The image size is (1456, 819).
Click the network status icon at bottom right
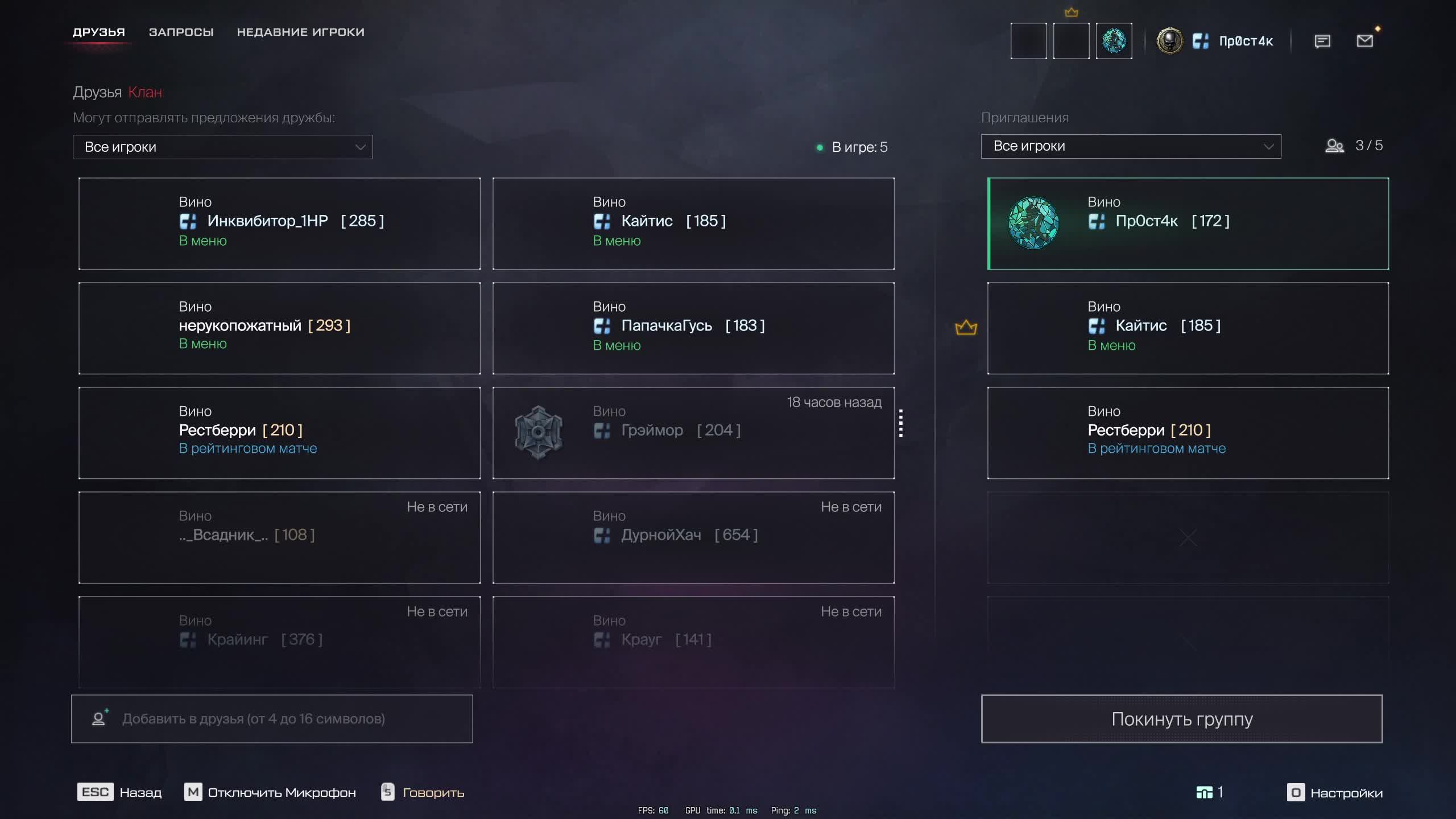click(1204, 792)
